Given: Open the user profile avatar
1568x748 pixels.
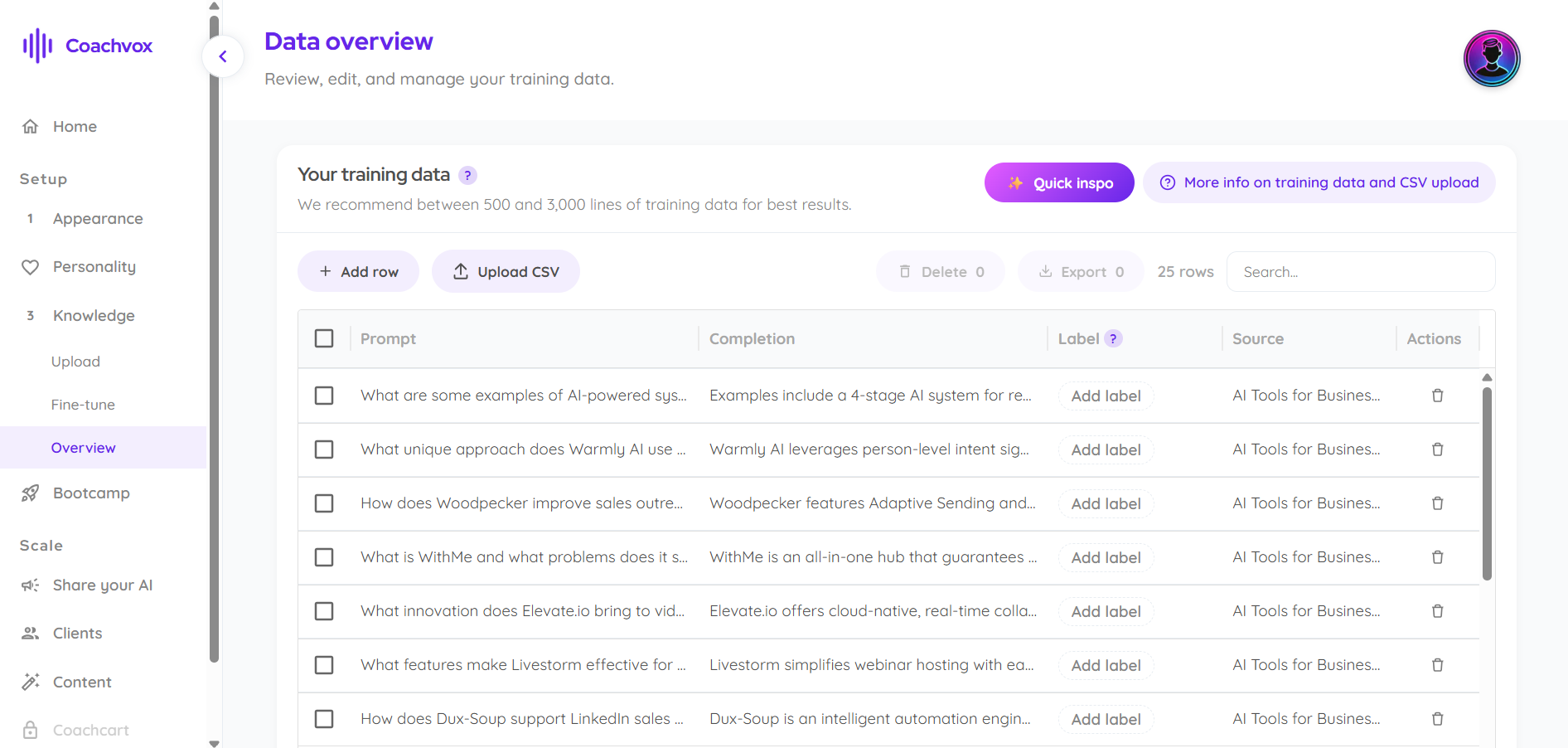Looking at the screenshot, I should click(x=1492, y=59).
